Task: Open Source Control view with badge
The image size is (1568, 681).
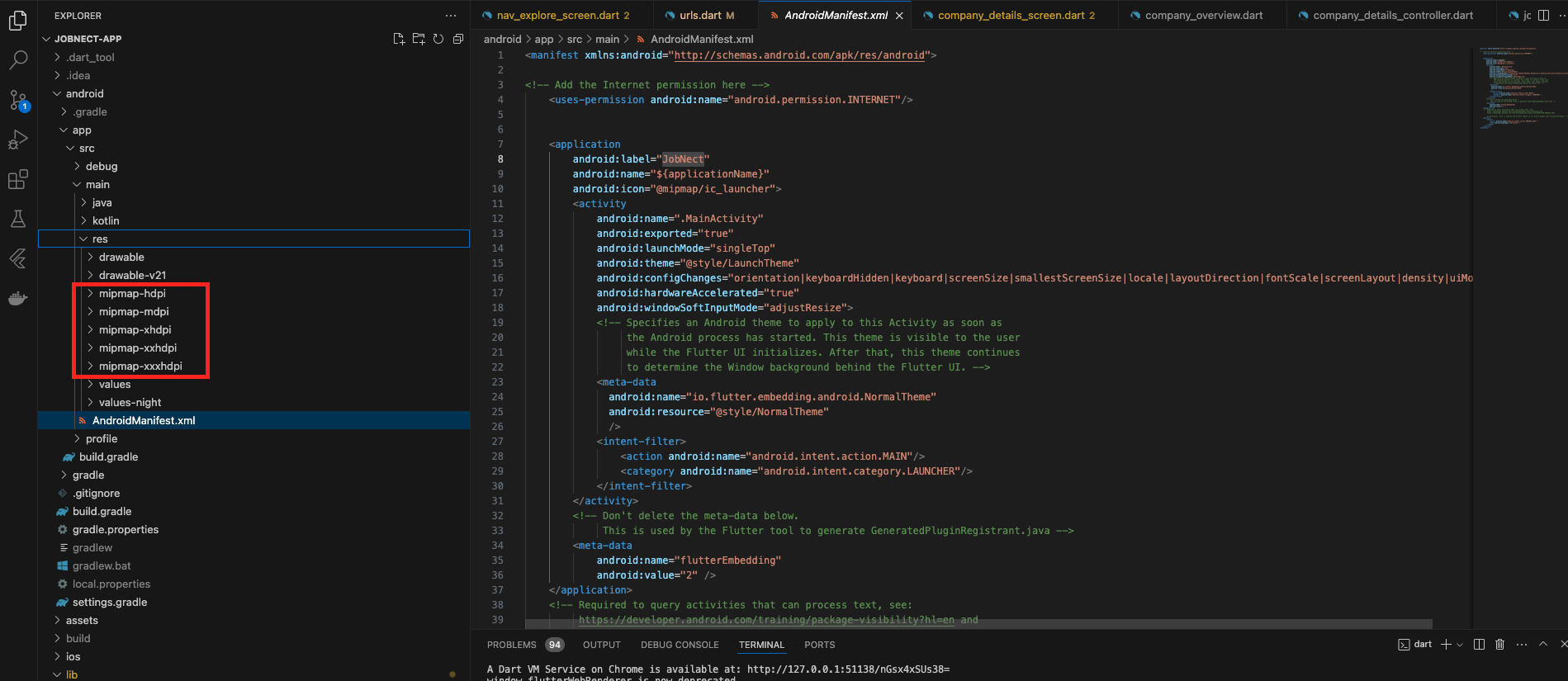Action: pos(18,100)
